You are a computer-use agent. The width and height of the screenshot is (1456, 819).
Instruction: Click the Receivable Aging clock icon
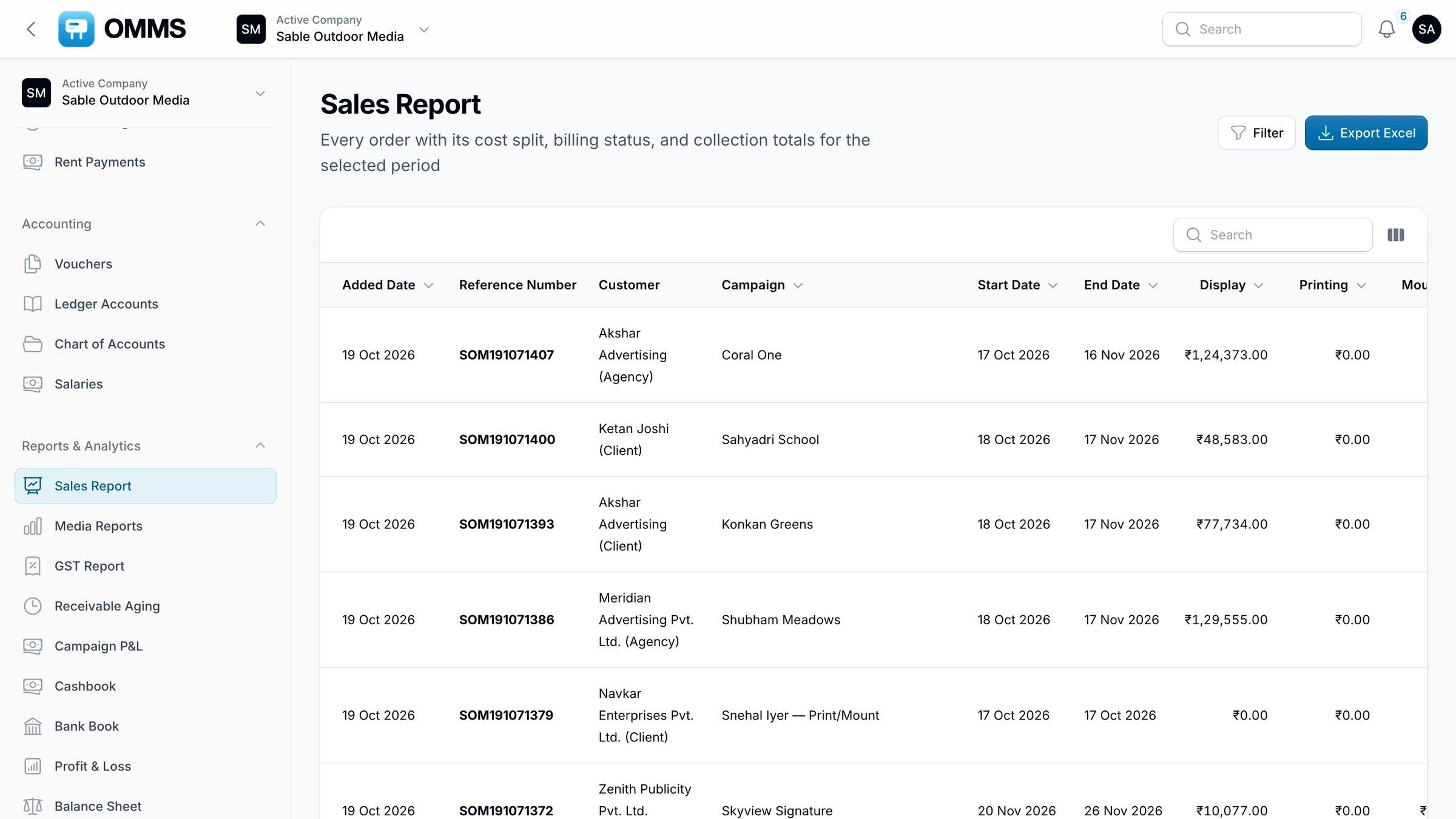33,606
